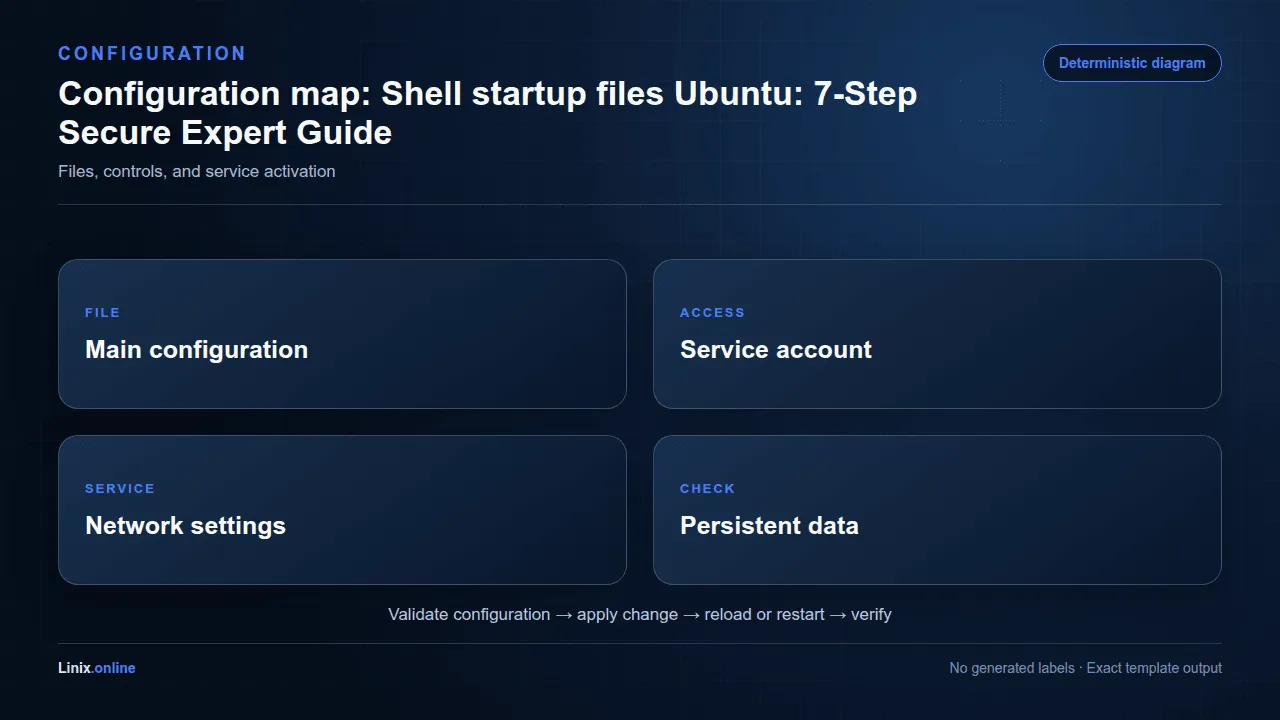1280x720 pixels.
Task: Select the Persistent data card
Action: coord(937,510)
